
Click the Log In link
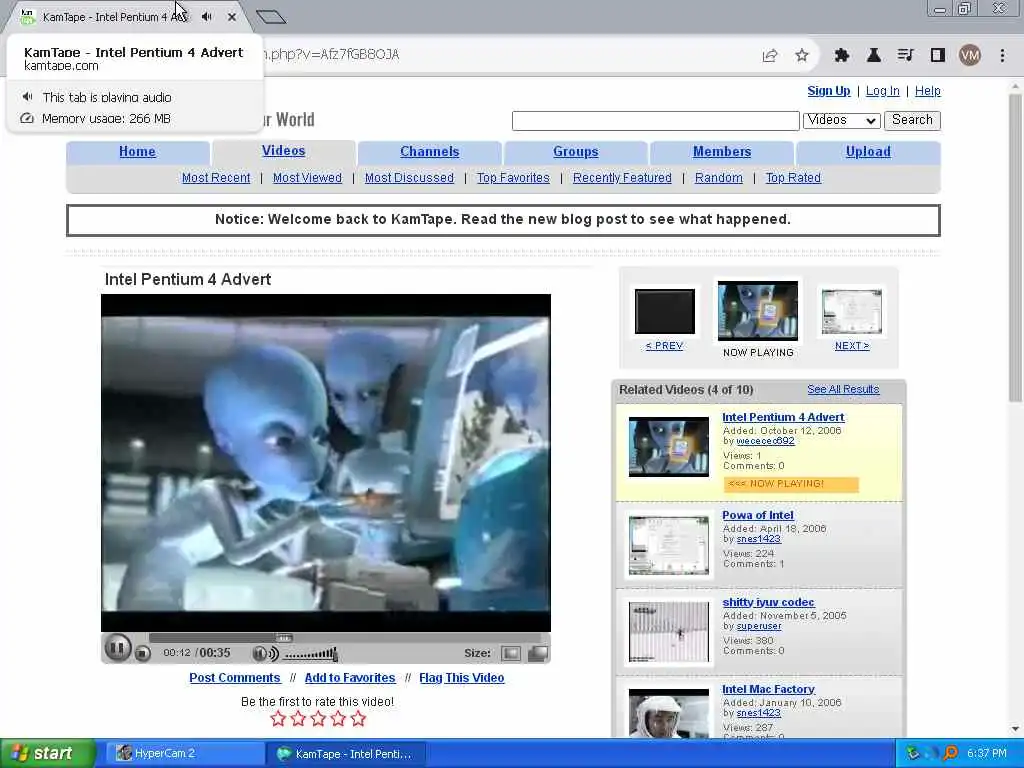pos(882,91)
